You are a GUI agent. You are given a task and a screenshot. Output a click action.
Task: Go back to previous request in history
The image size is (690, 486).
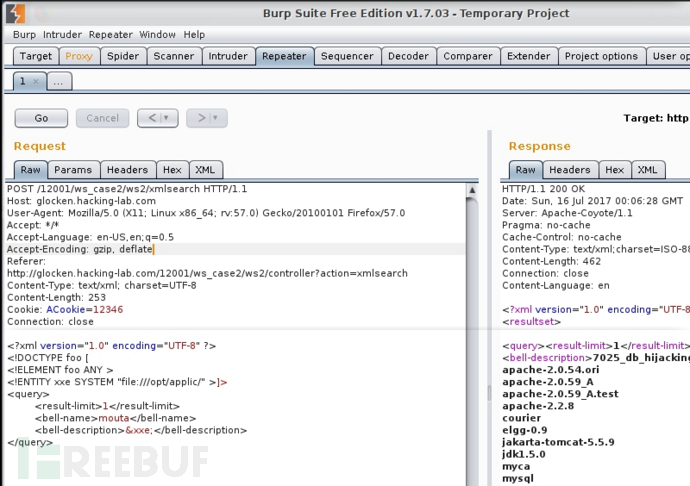pos(152,118)
